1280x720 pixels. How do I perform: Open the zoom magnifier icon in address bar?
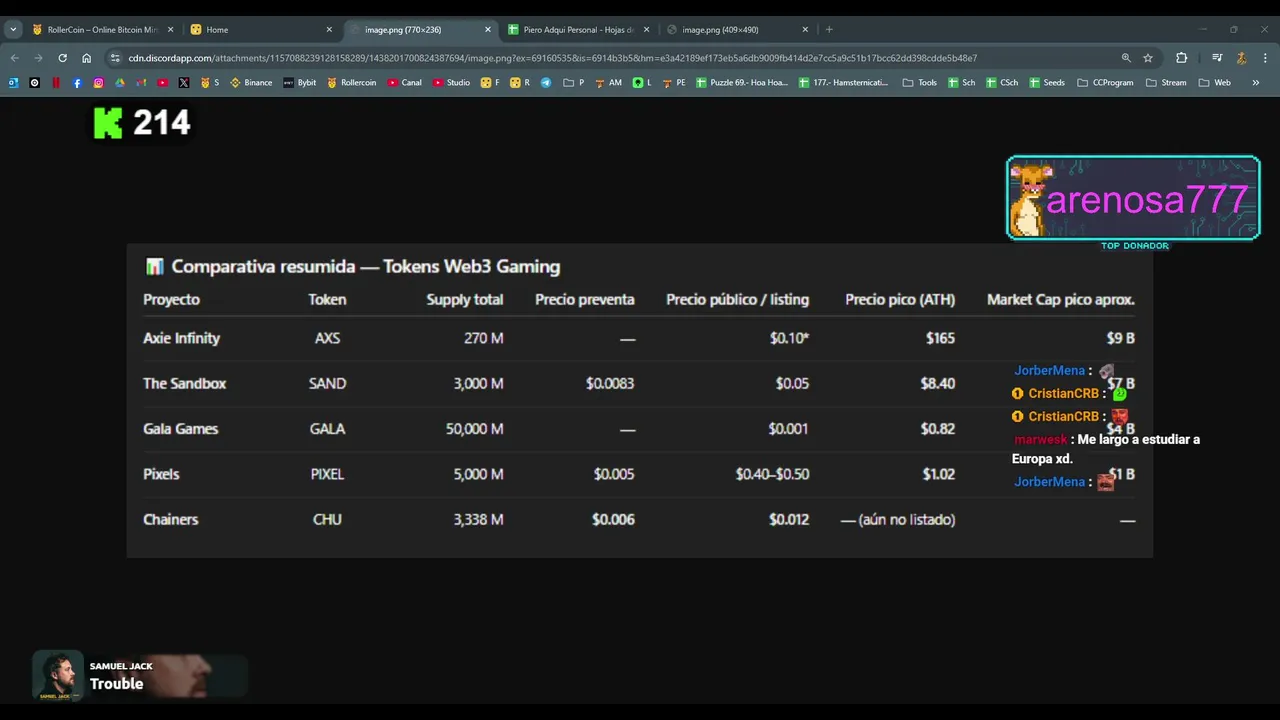[1126, 58]
